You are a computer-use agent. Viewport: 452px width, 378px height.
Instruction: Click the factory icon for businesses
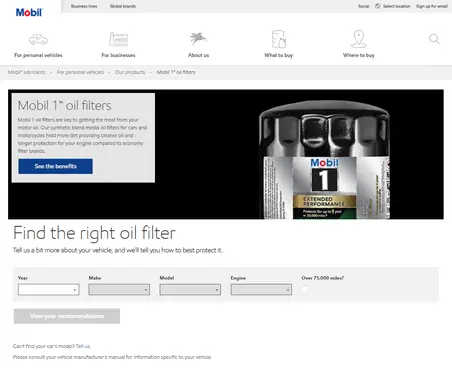coord(118,39)
